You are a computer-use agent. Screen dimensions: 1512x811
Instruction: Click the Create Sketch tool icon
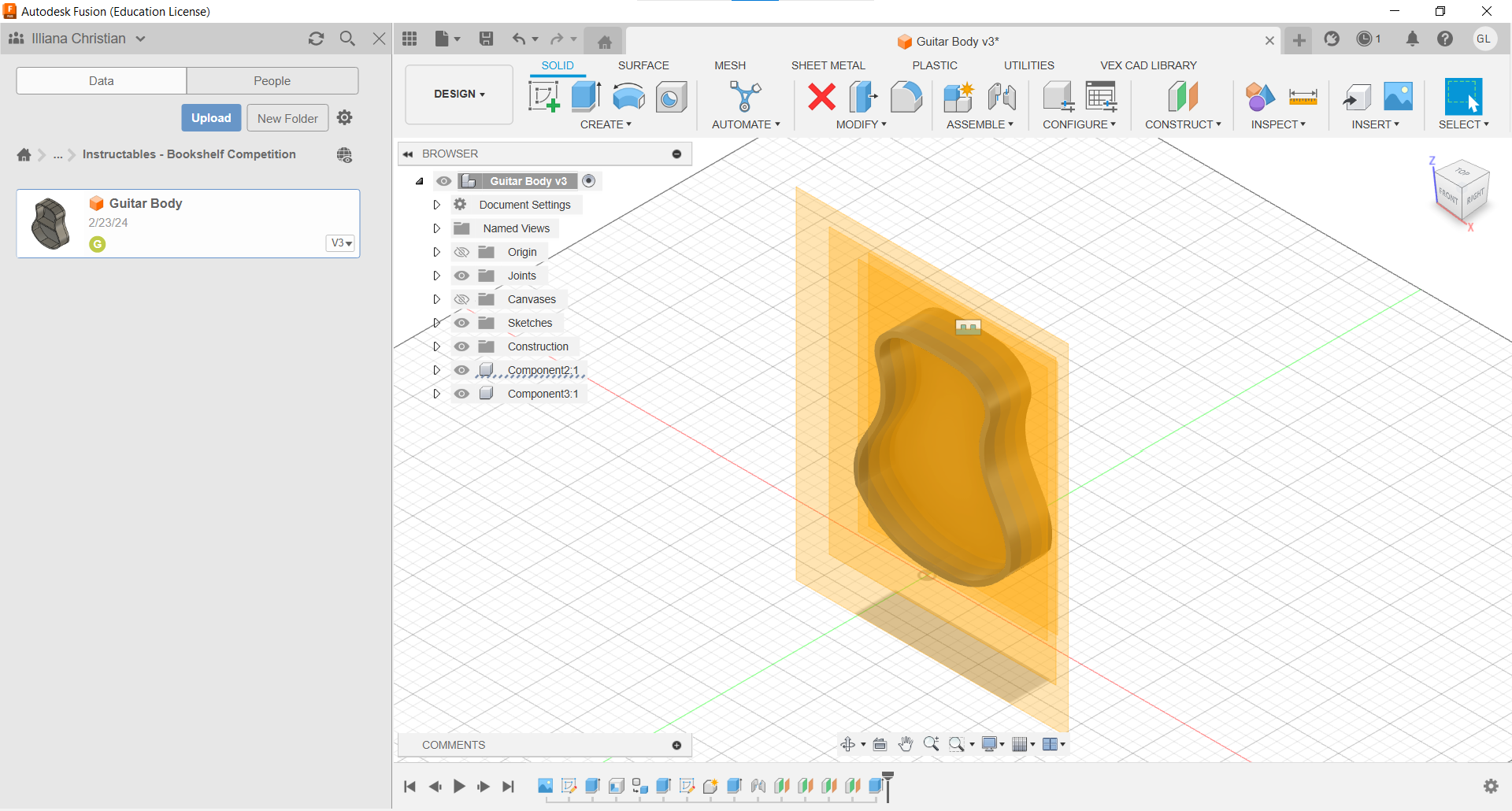(543, 97)
